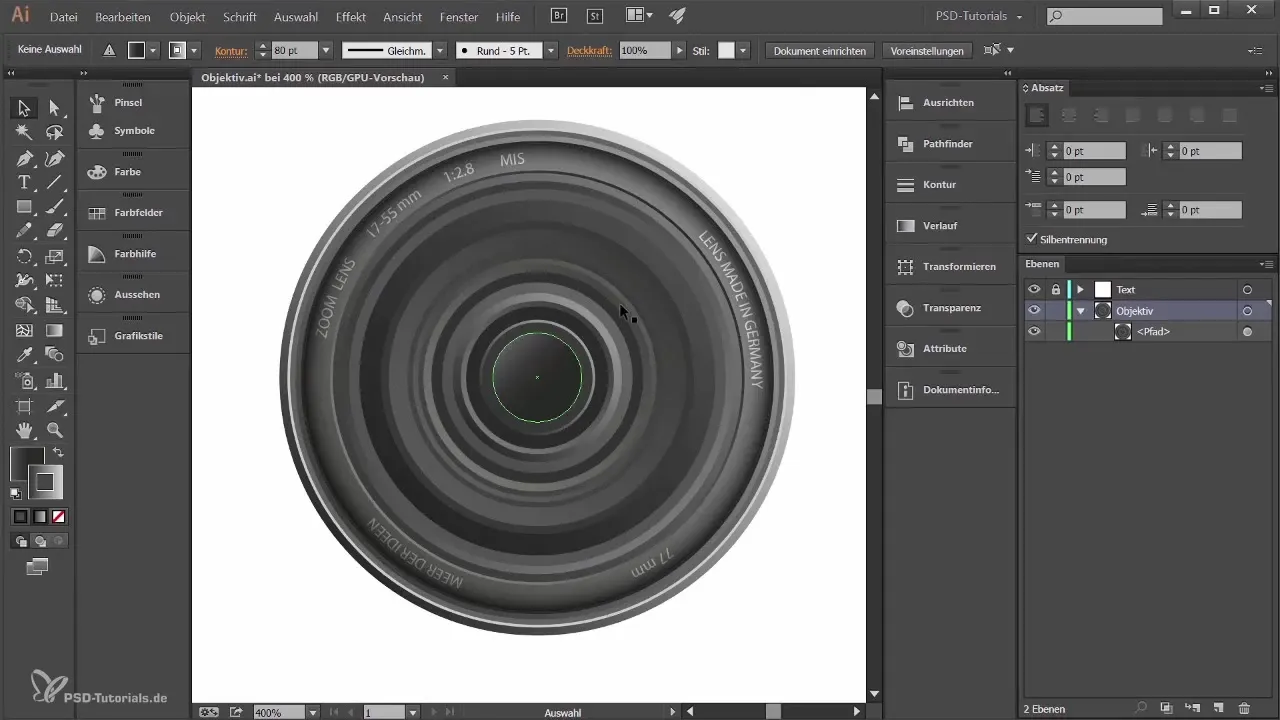Select the Artboard tool
The width and height of the screenshot is (1280, 720).
(x=24, y=405)
